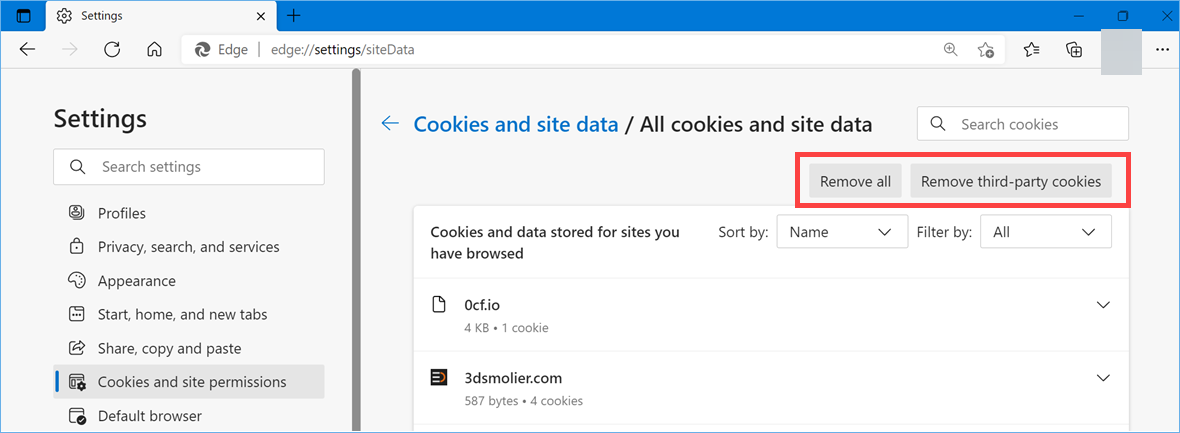This screenshot has height=433, width=1180.
Task: Open the Filter by All dropdown
Action: 1045,232
